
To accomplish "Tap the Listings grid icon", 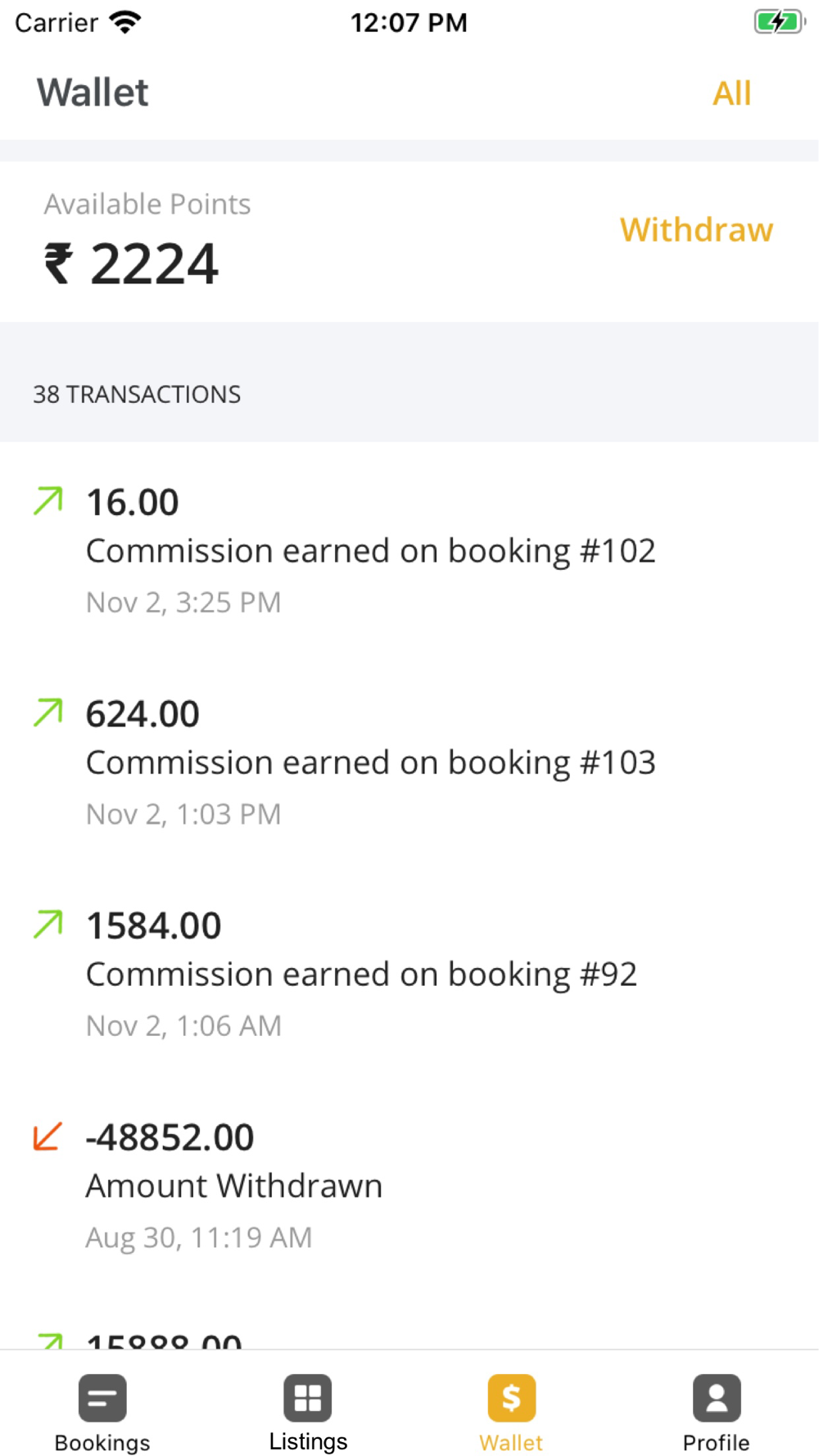I will (308, 1398).
